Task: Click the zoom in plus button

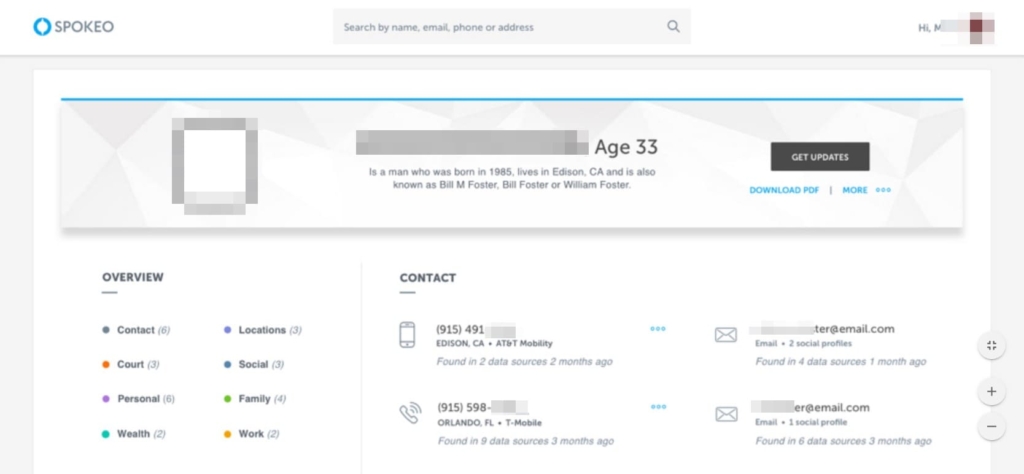Action: click(991, 392)
